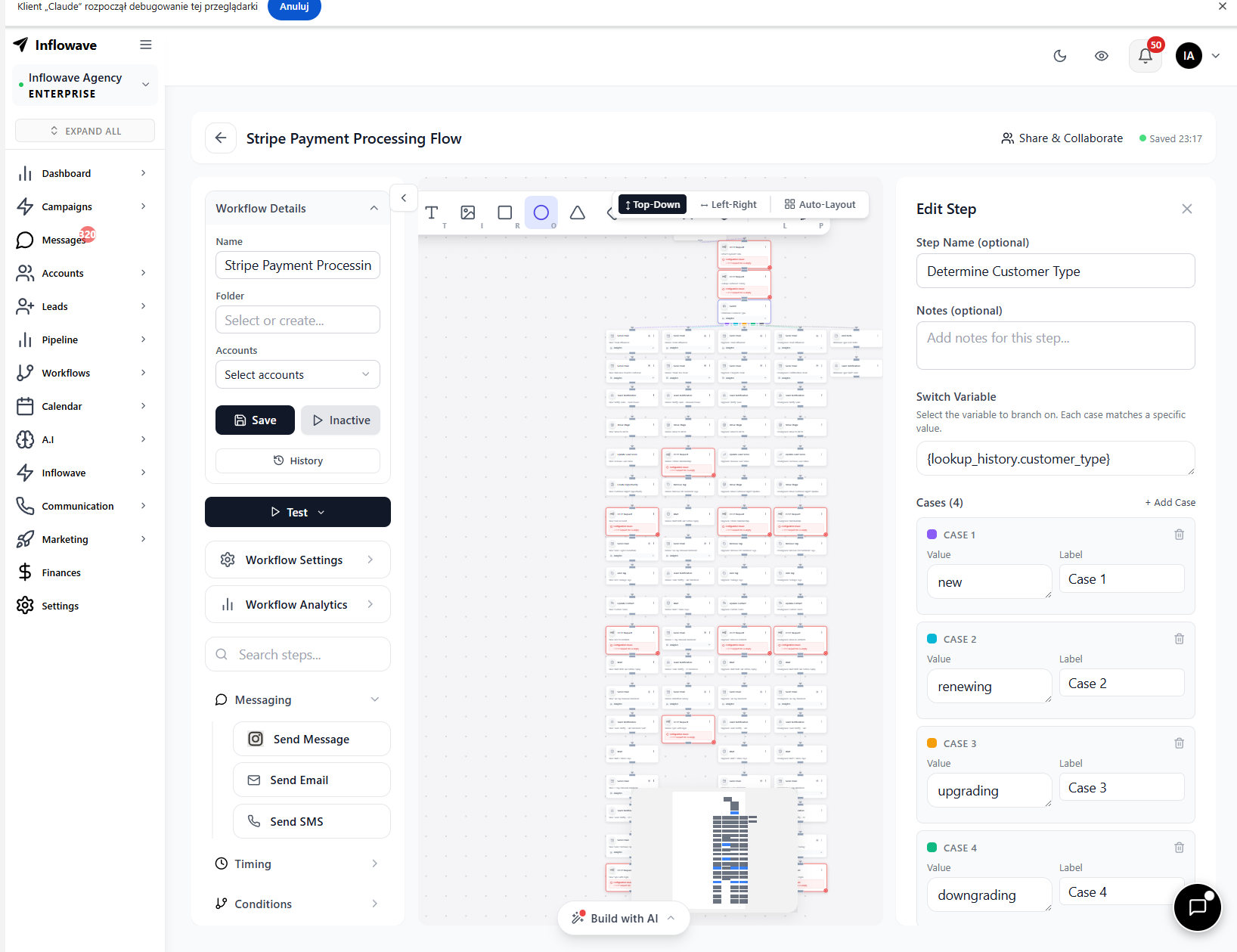Select the Circle shape tool

[x=541, y=212]
